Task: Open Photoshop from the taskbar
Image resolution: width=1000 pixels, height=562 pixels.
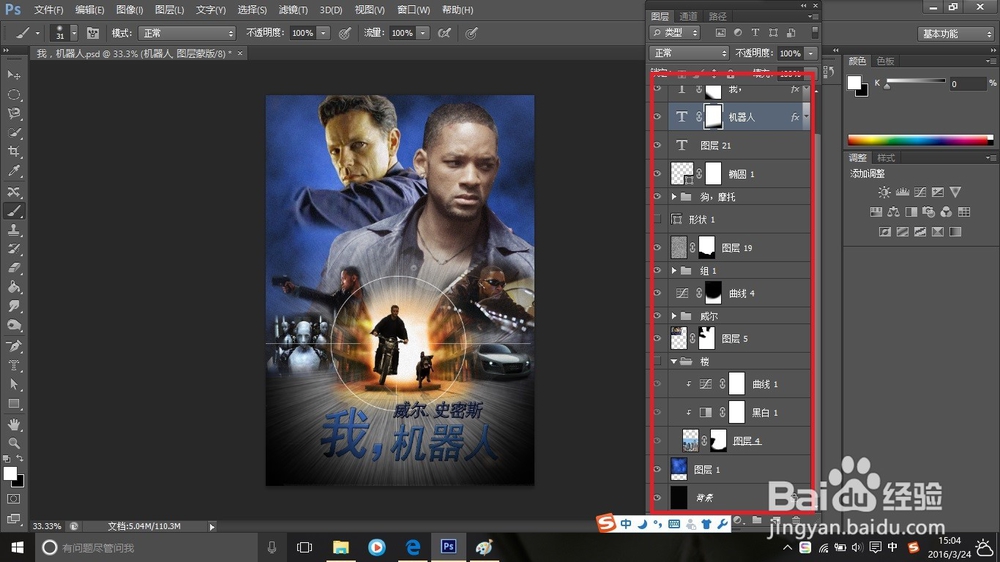Action: [448, 547]
